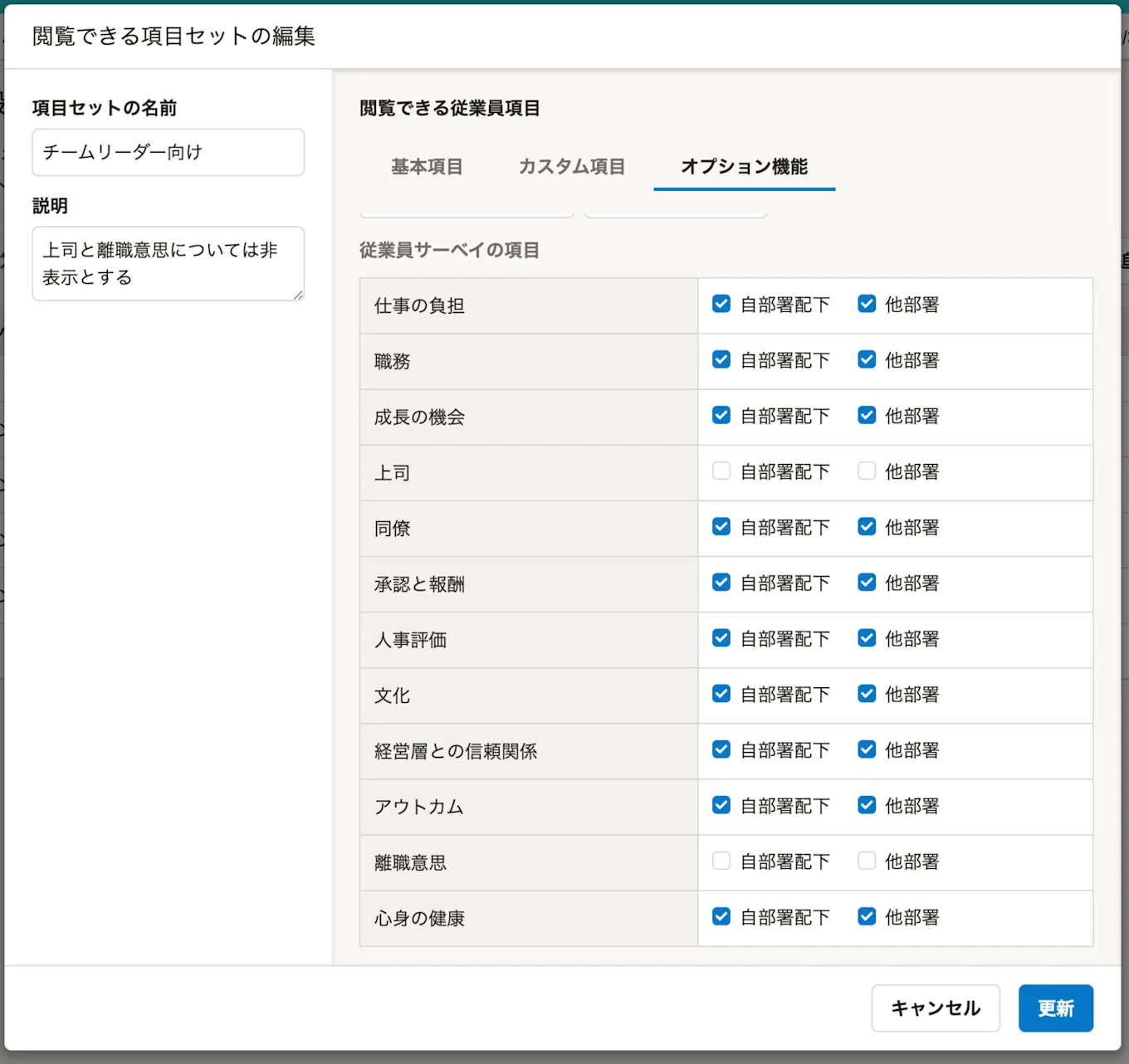Uncheck 自部署配下 for 仕事の負担
The width and height of the screenshot is (1129, 1064).
[721, 304]
